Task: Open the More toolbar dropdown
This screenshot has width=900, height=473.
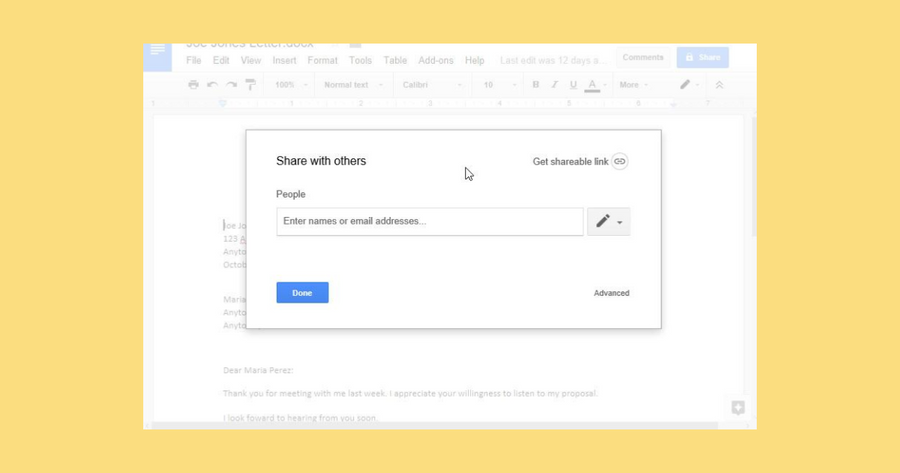Action: click(634, 85)
